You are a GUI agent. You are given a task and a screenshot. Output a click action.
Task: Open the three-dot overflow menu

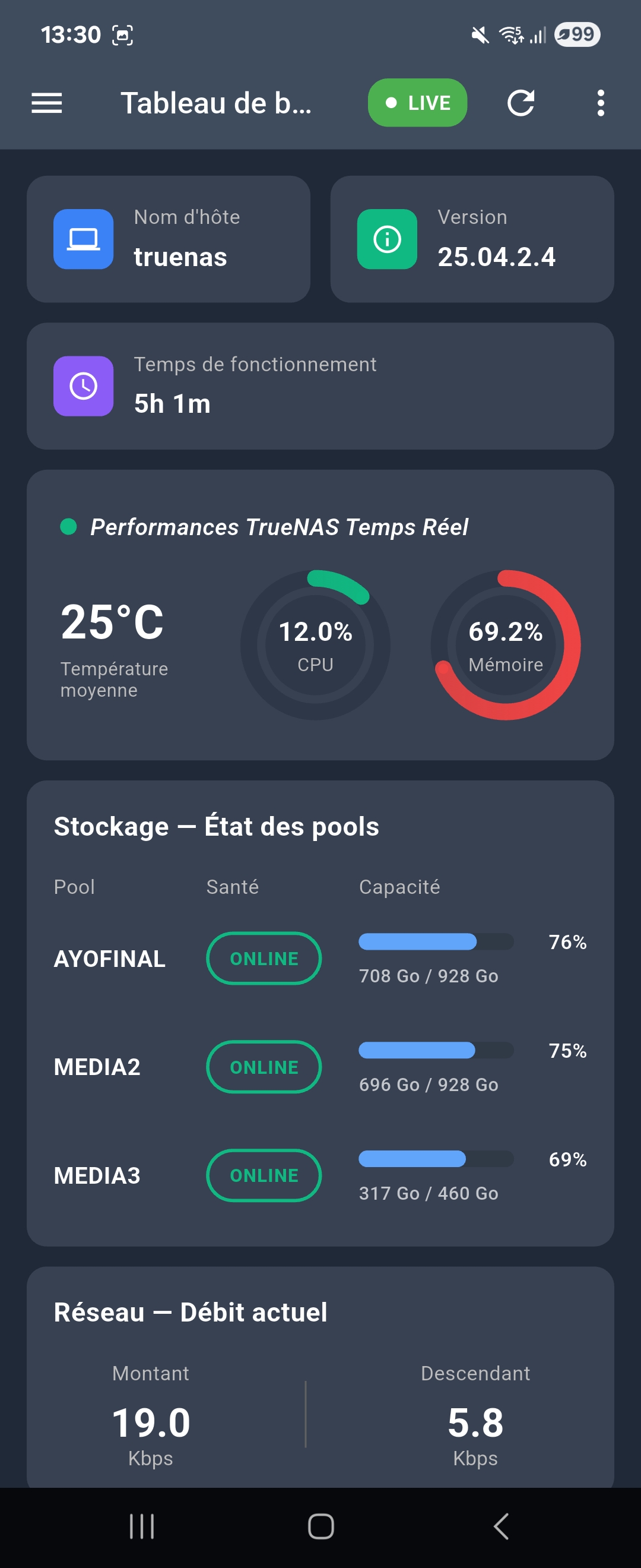click(599, 103)
